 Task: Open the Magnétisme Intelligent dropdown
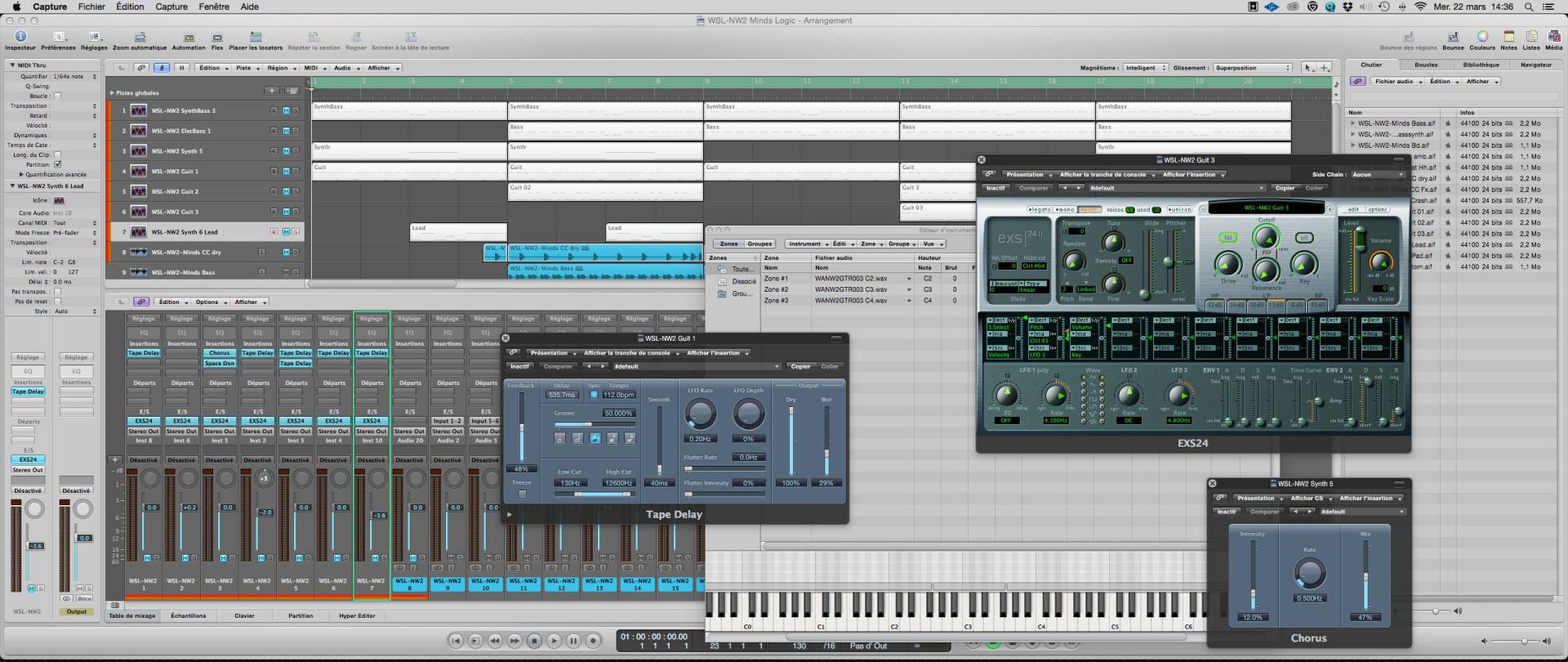(1145, 68)
